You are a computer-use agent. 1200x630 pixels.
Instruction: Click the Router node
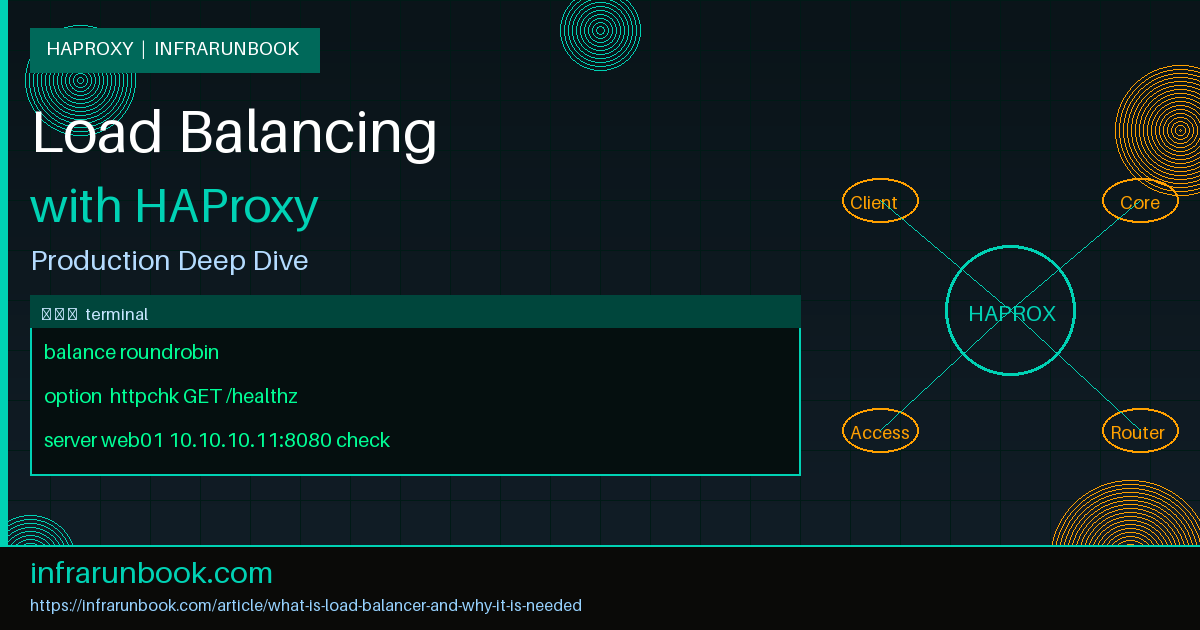[1140, 431]
